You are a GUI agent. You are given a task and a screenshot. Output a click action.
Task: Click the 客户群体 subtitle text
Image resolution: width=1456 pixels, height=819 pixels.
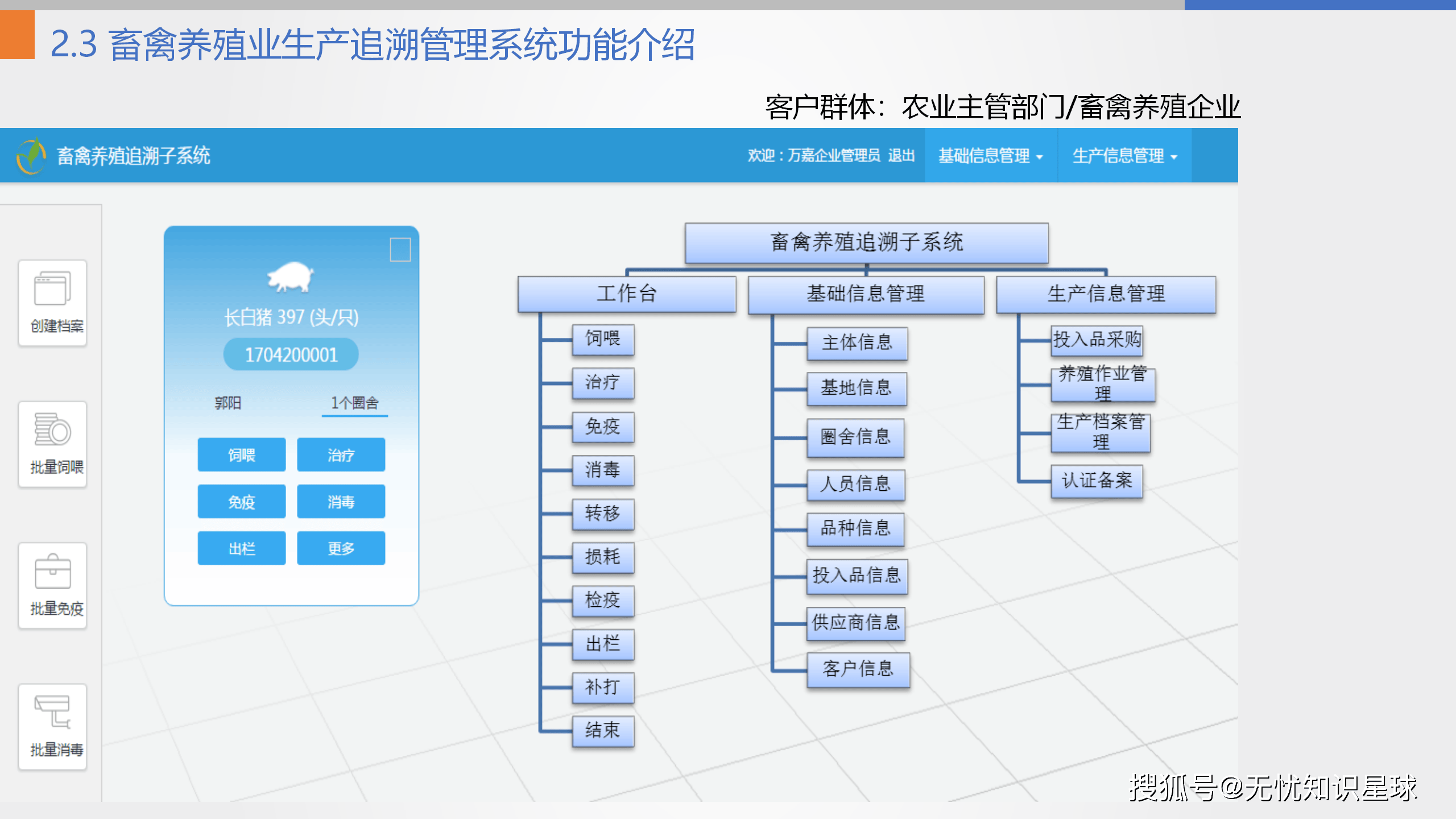(1003, 107)
